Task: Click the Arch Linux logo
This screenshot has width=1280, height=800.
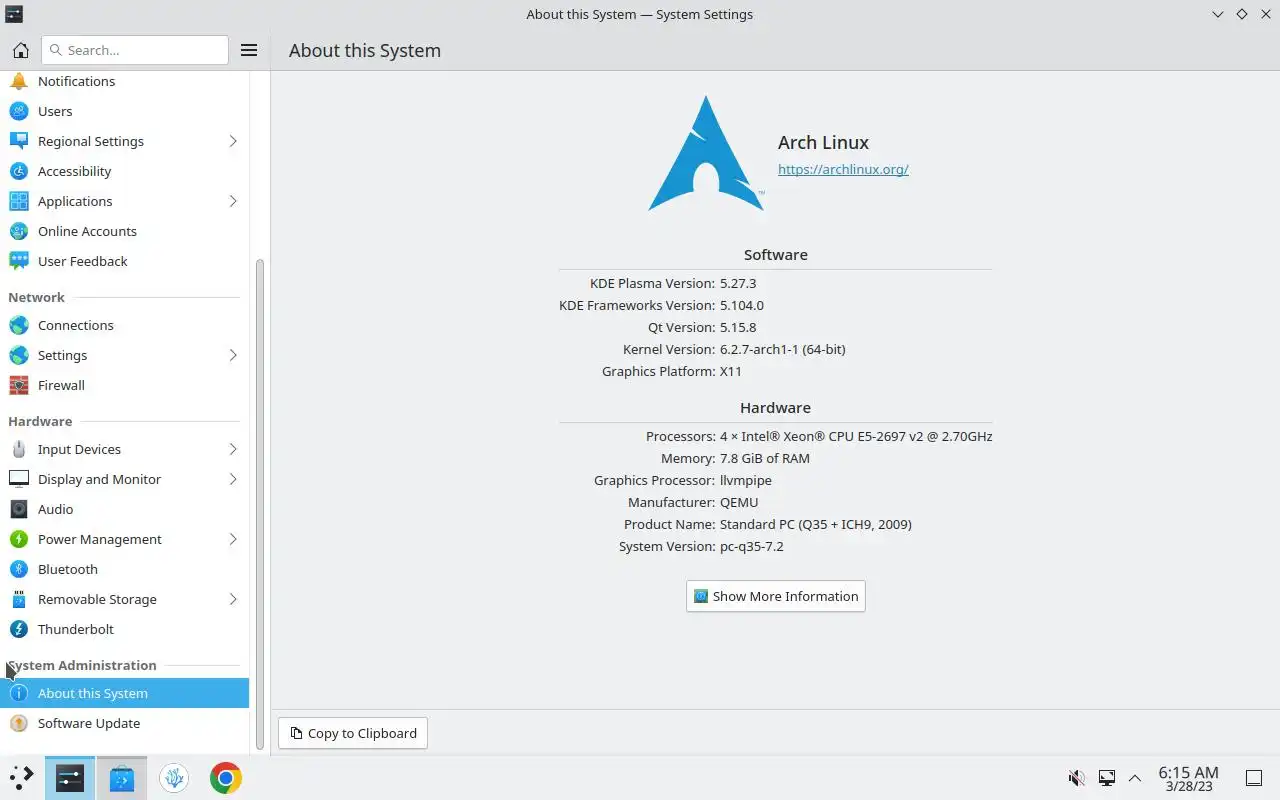Action: (x=706, y=153)
